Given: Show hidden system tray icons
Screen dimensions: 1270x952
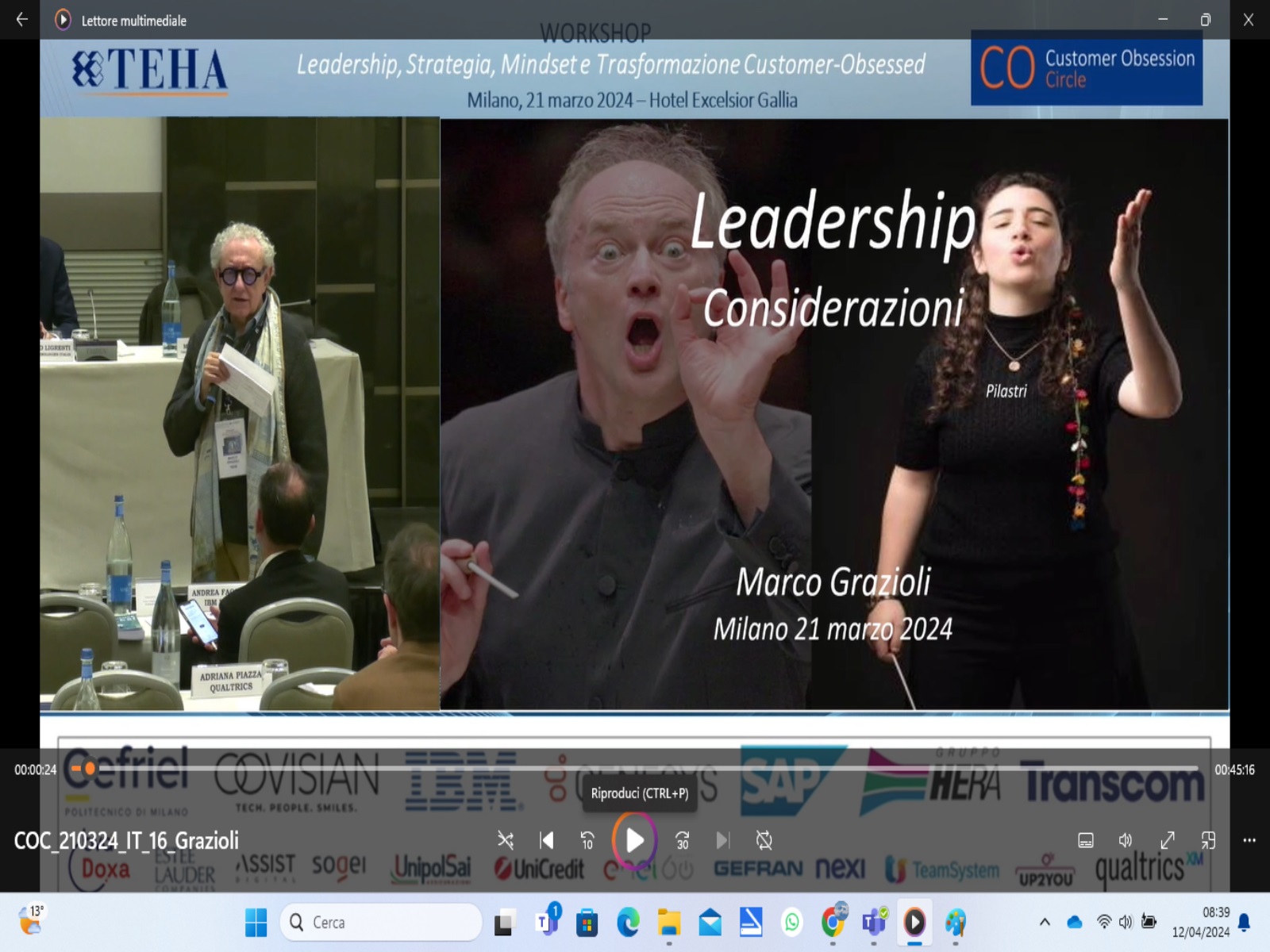Looking at the screenshot, I should point(1045,922).
